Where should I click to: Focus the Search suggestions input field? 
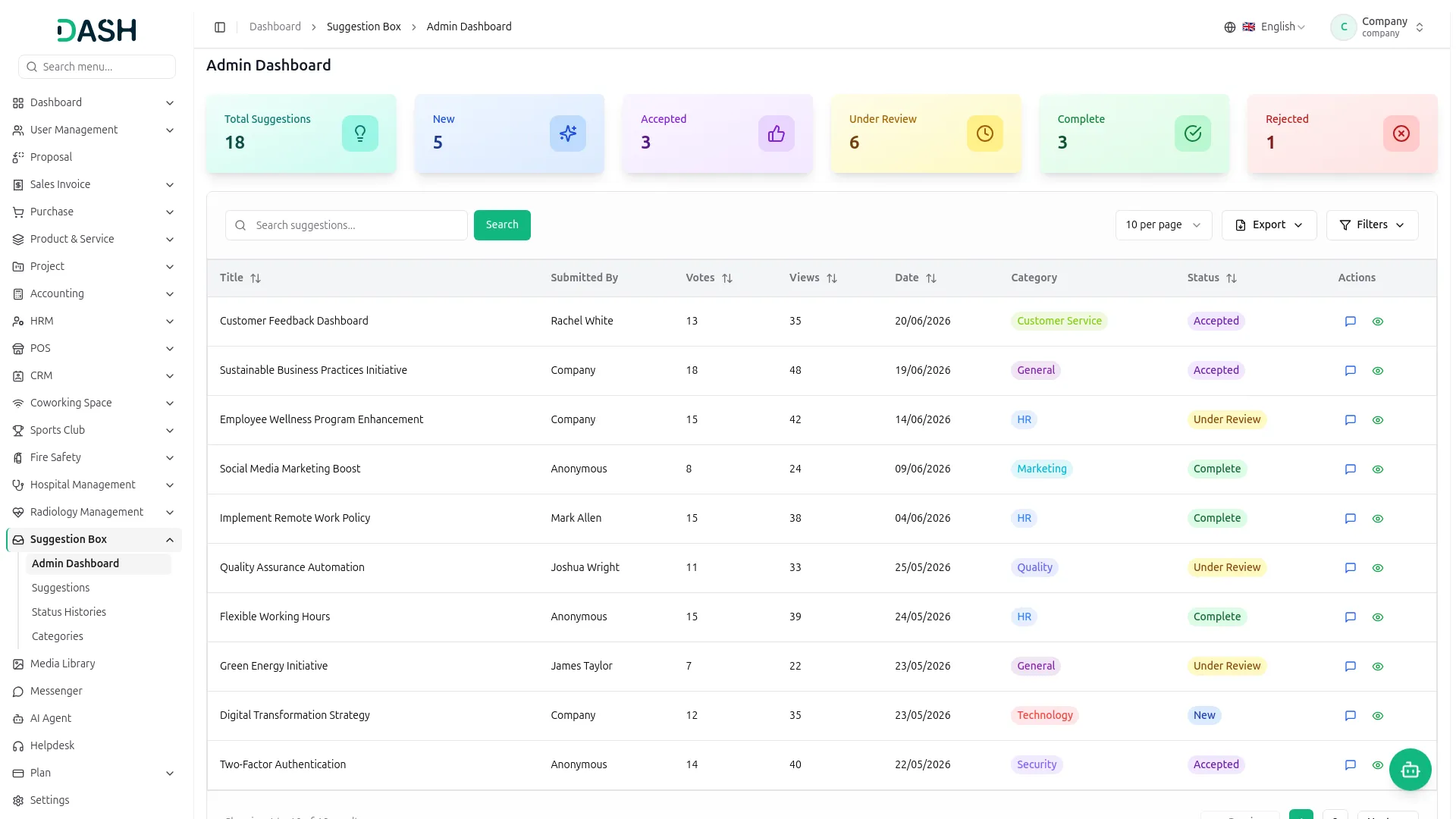click(x=347, y=225)
